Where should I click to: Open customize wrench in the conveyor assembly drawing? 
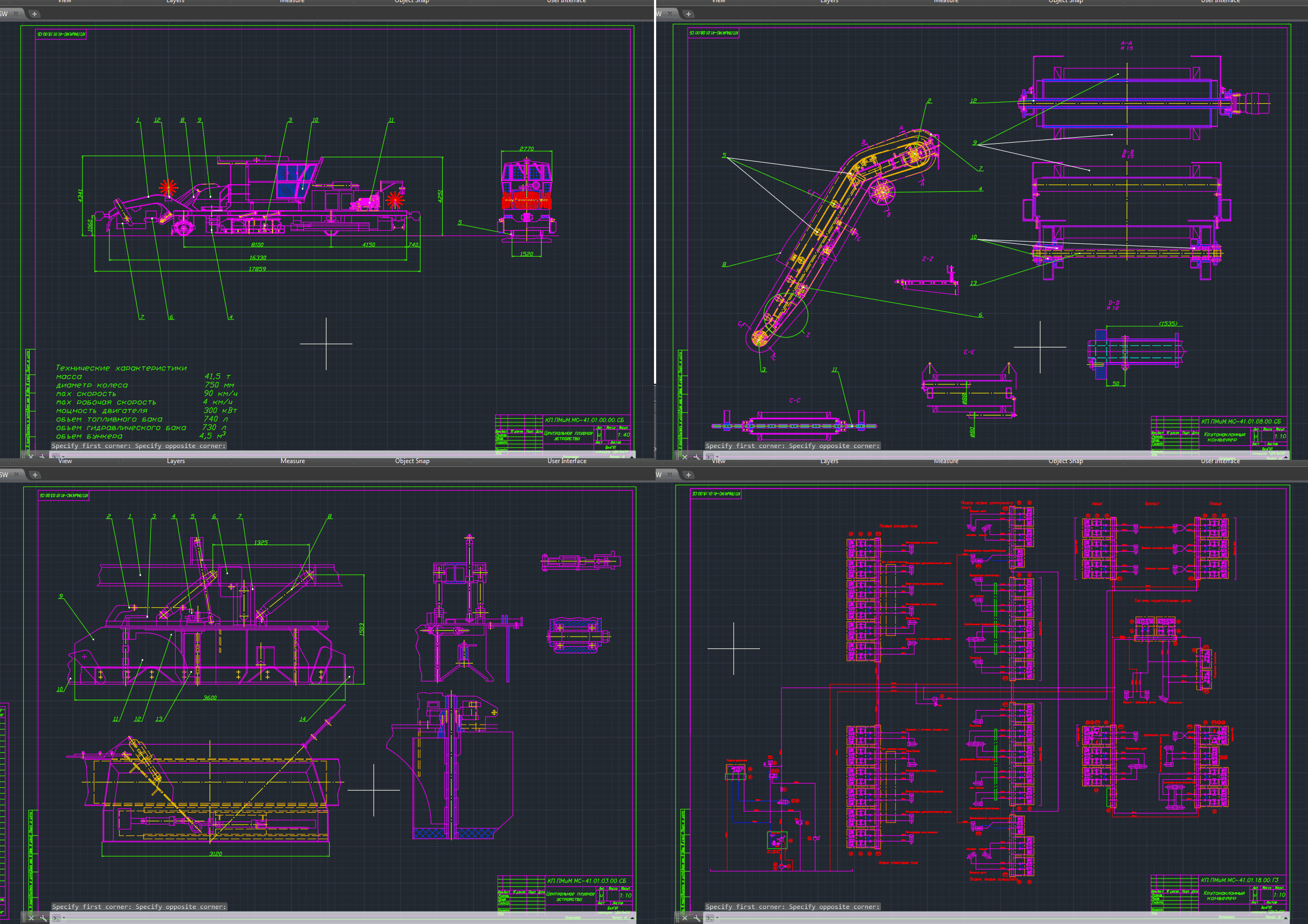tap(697, 457)
